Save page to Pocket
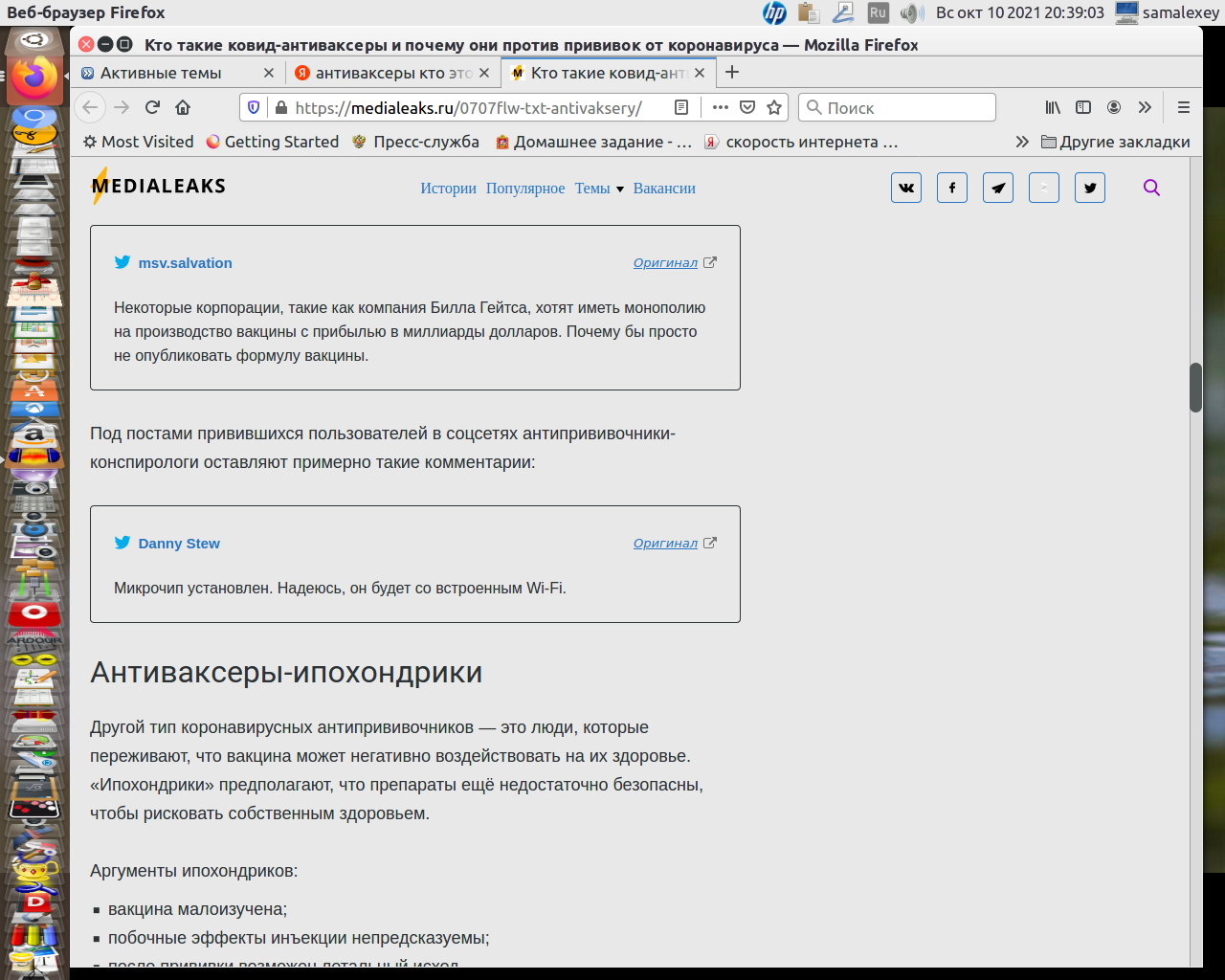This screenshot has height=980, width=1225. [747, 107]
